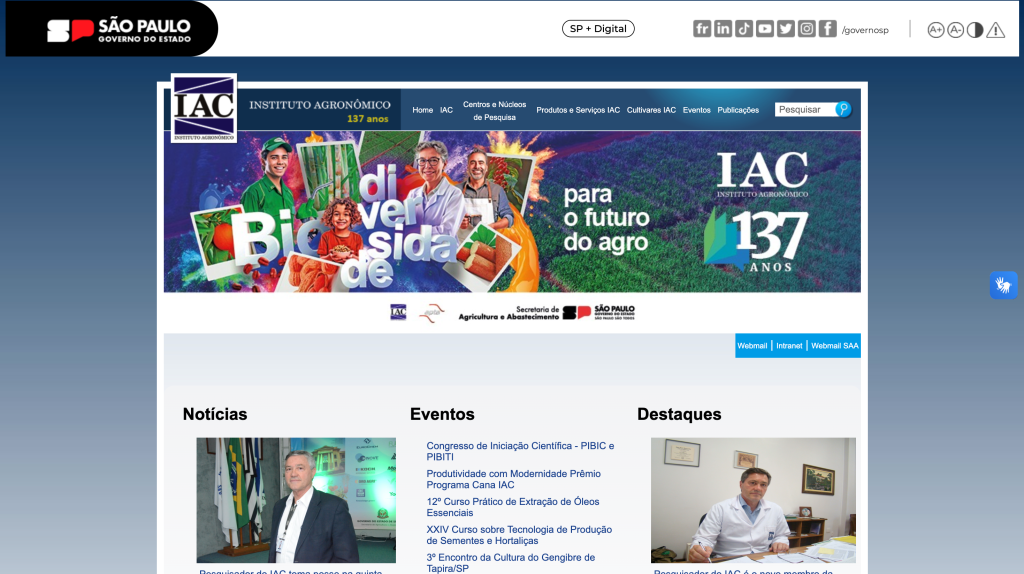The width and height of the screenshot is (1024, 574).
Task: Open the Eventos menu item
Action: tap(697, 110)
